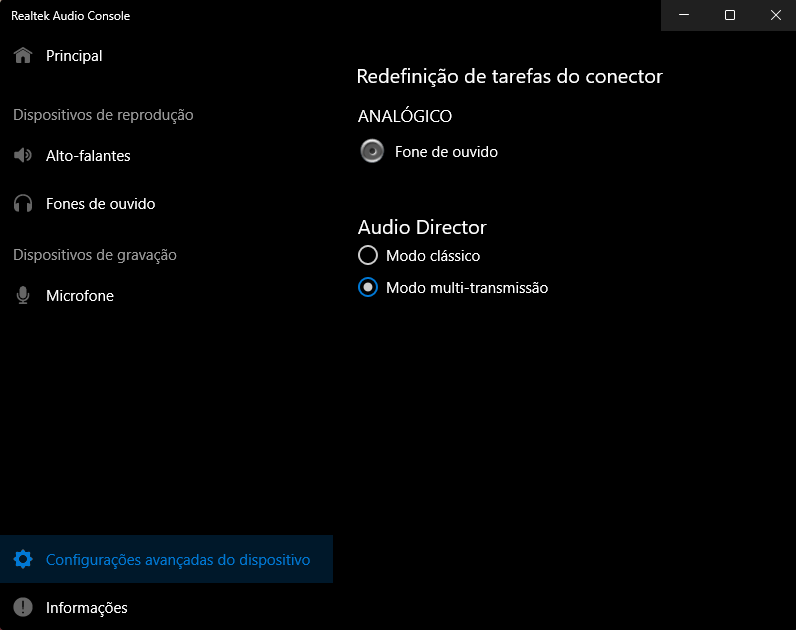
Task: Click the Audio Director heading
Action: [422, 227]
